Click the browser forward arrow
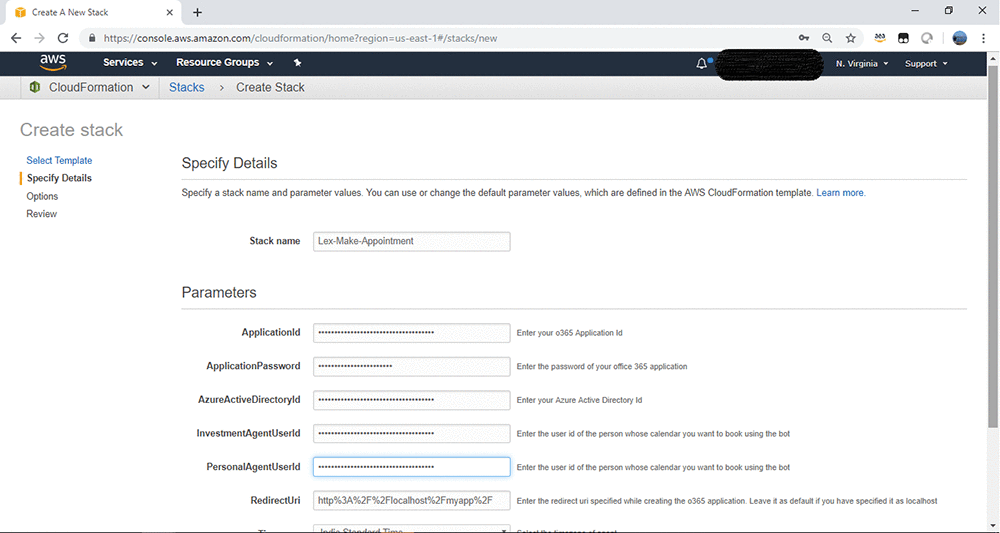 point(40,38)
